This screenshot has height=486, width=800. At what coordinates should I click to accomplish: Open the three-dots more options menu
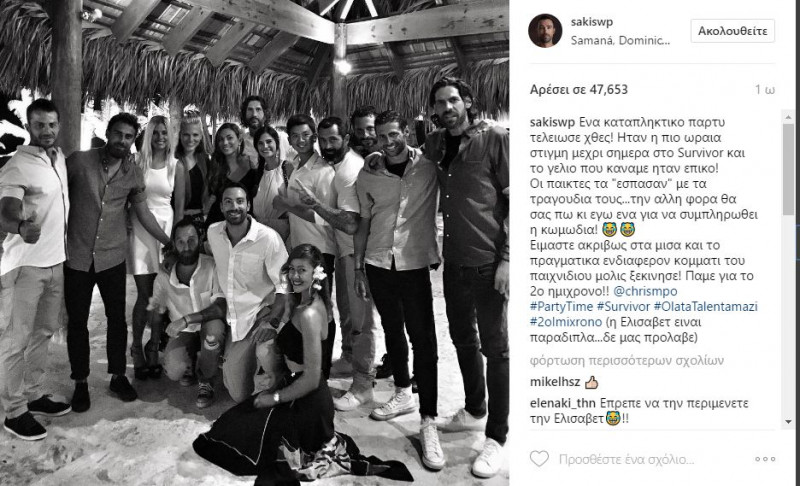[x=765, y=459]
